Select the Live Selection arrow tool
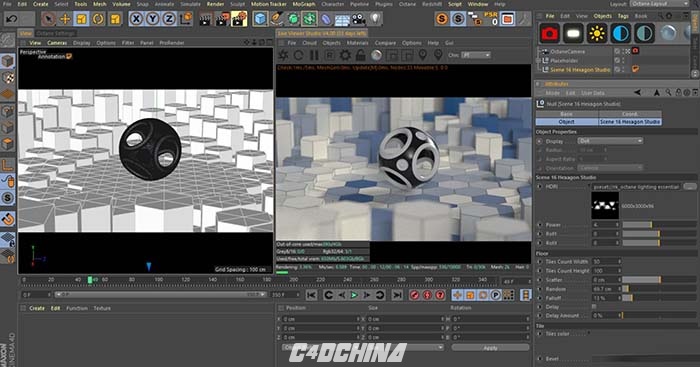 (x=48, y=19)
